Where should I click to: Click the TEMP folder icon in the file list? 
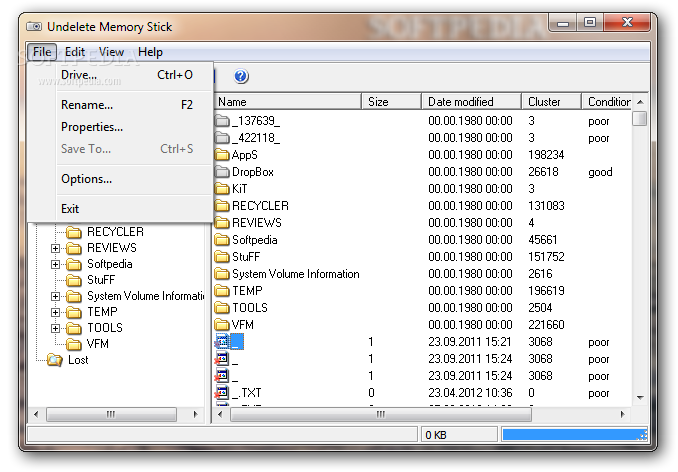[222, 291]
